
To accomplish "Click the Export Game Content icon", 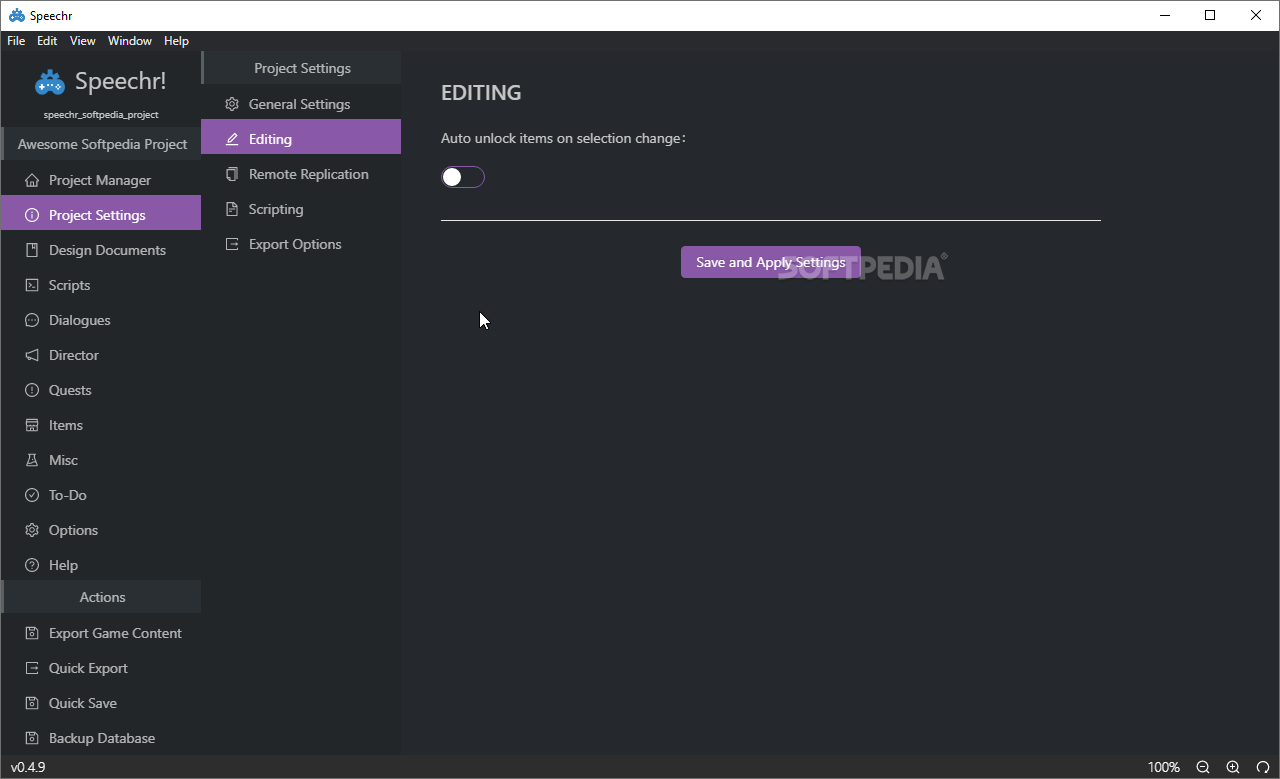I will 31,633.
